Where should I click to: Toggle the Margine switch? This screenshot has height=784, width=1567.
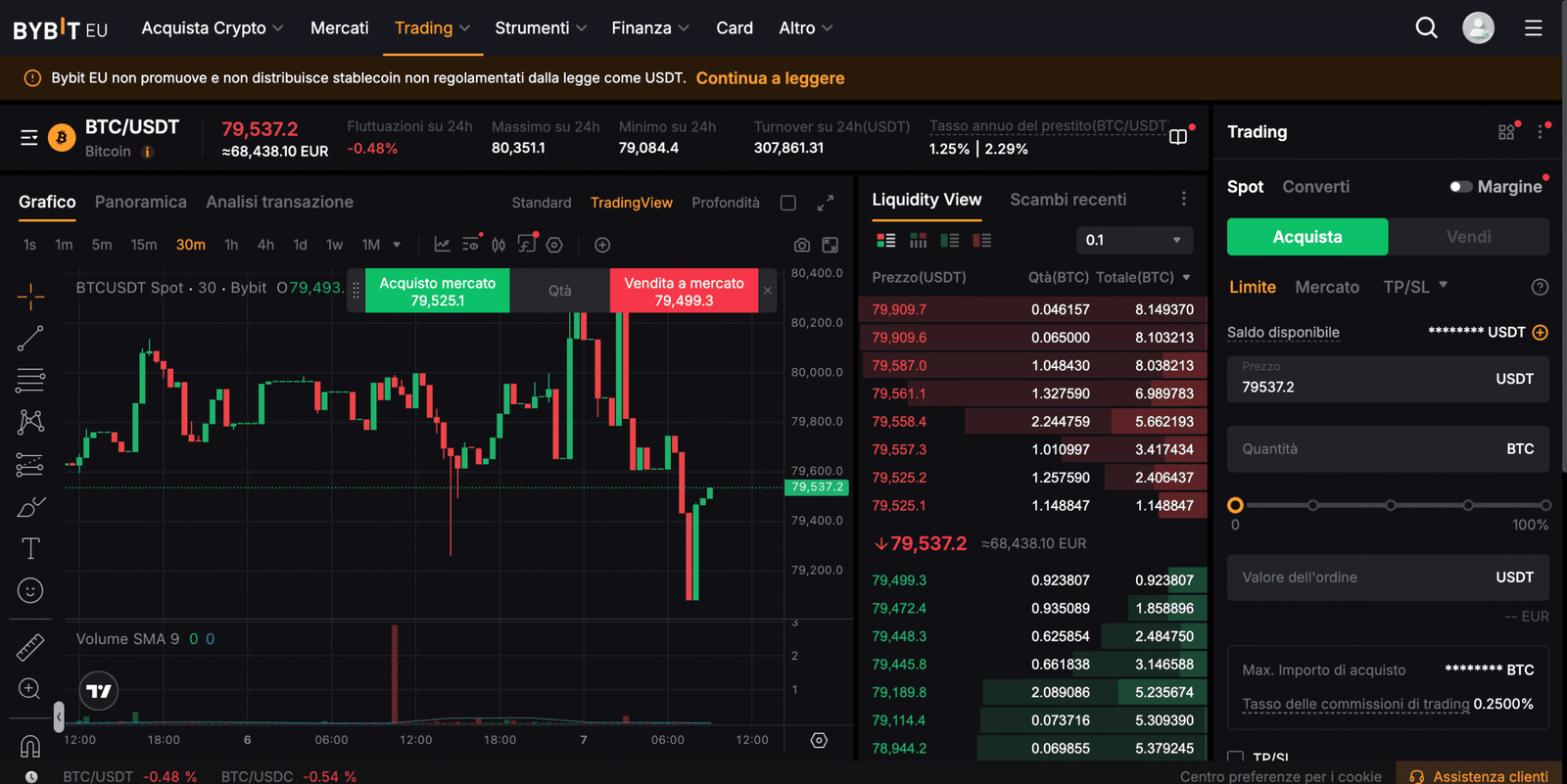coord(1460,187)
